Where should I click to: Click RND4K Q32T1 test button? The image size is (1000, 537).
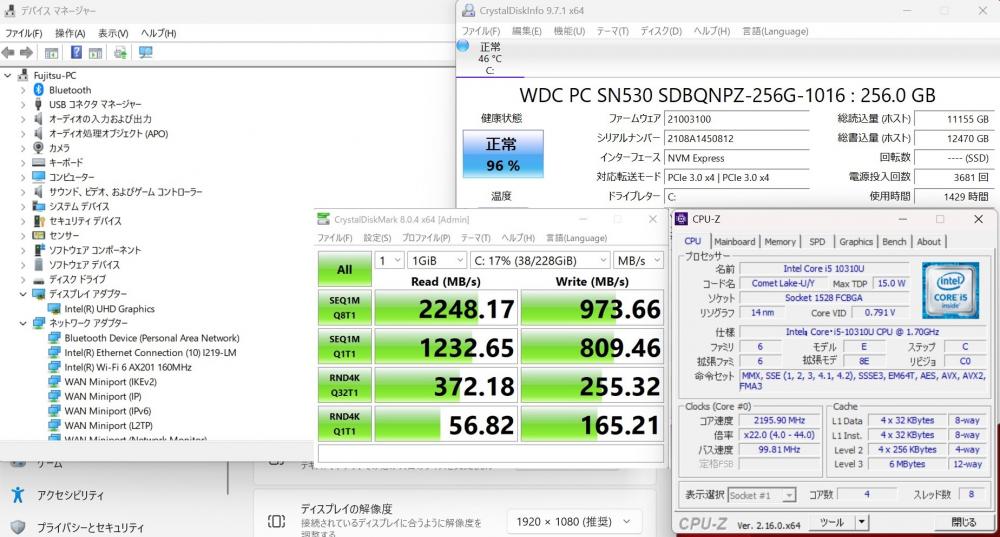tap(344, 385)
